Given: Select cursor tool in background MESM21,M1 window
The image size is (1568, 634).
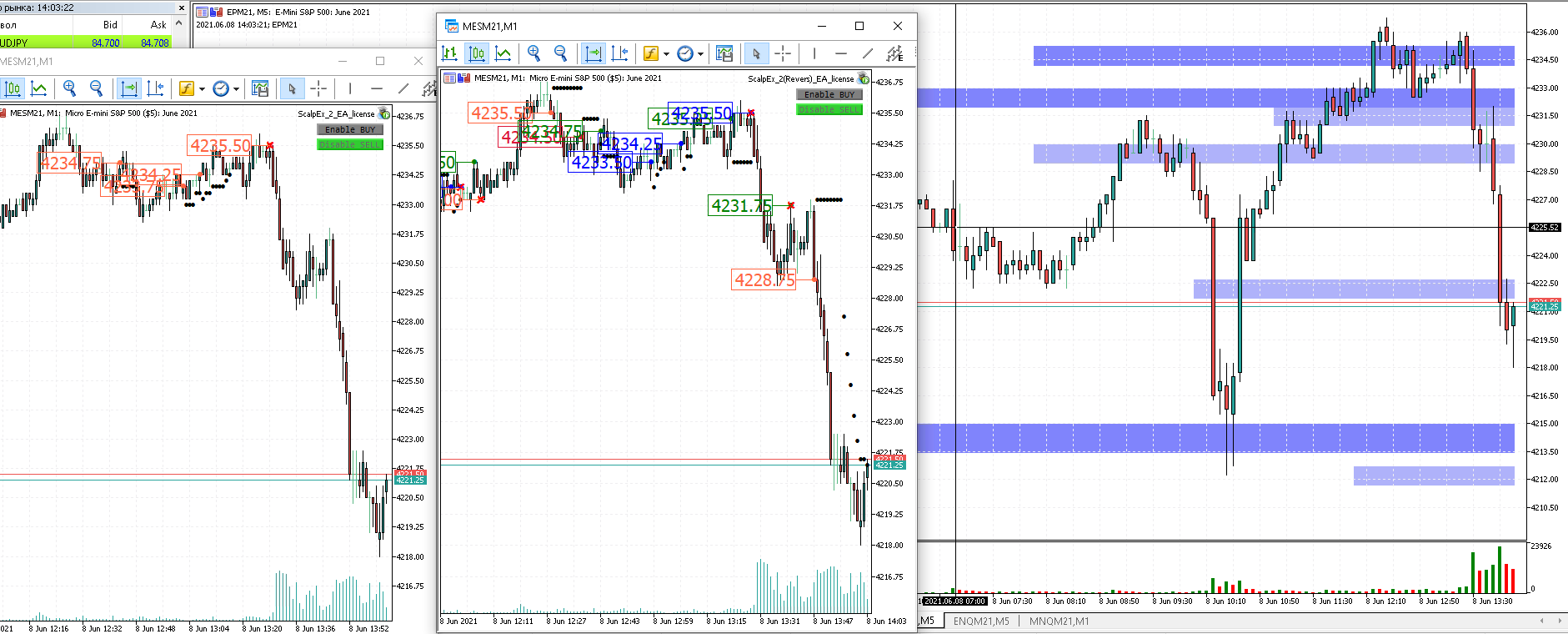Looking at the screenshot, I should click(x=292, y=88).
